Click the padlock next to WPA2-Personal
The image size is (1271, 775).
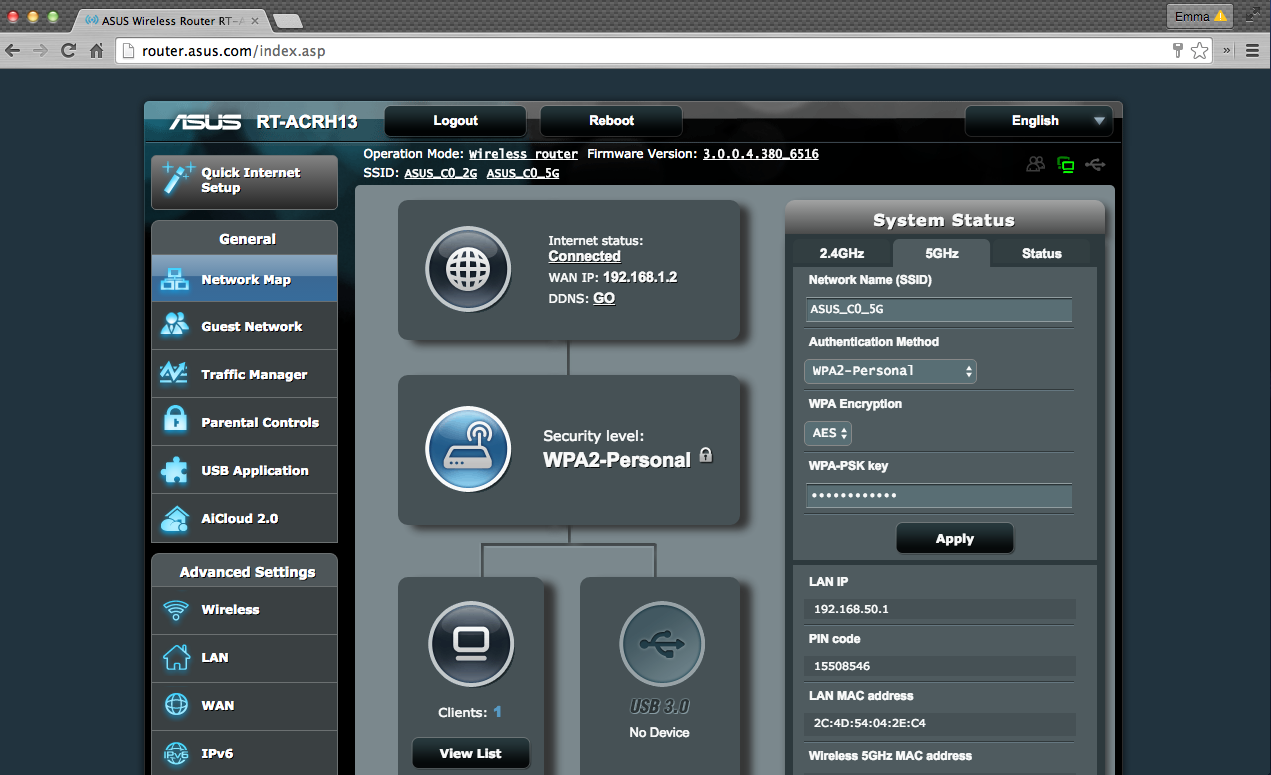706,455
